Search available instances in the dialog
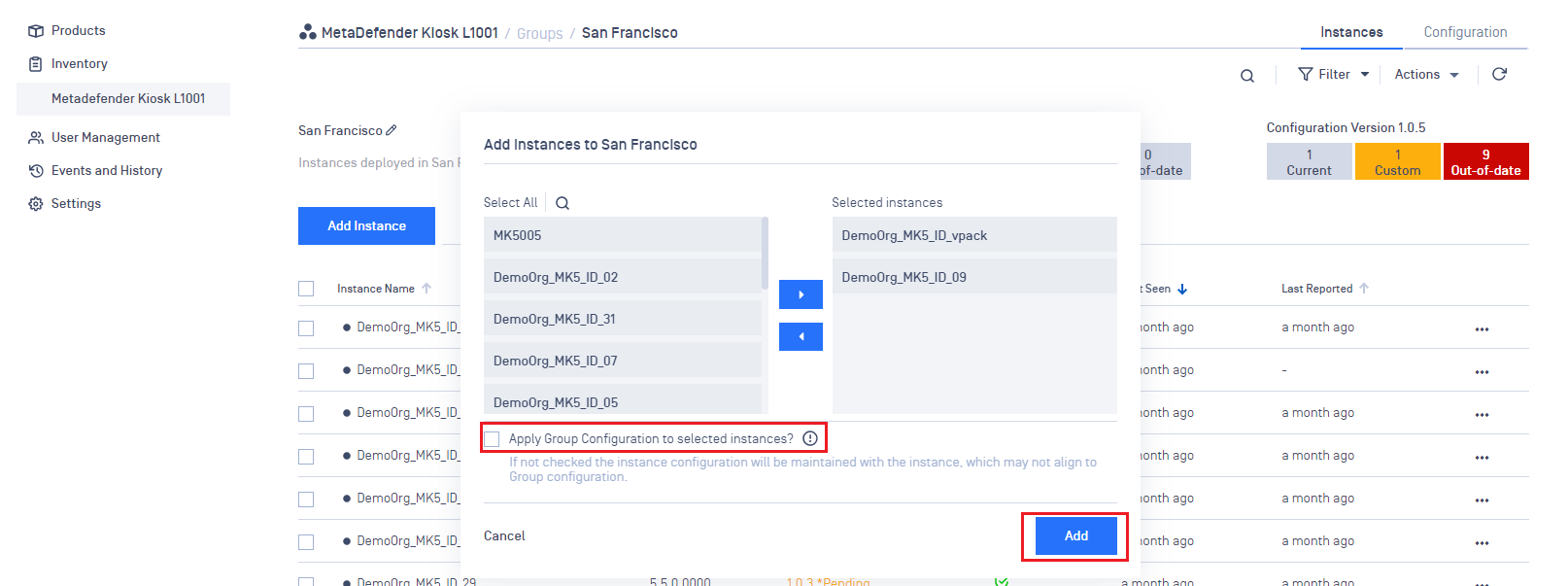 (562, 203)
